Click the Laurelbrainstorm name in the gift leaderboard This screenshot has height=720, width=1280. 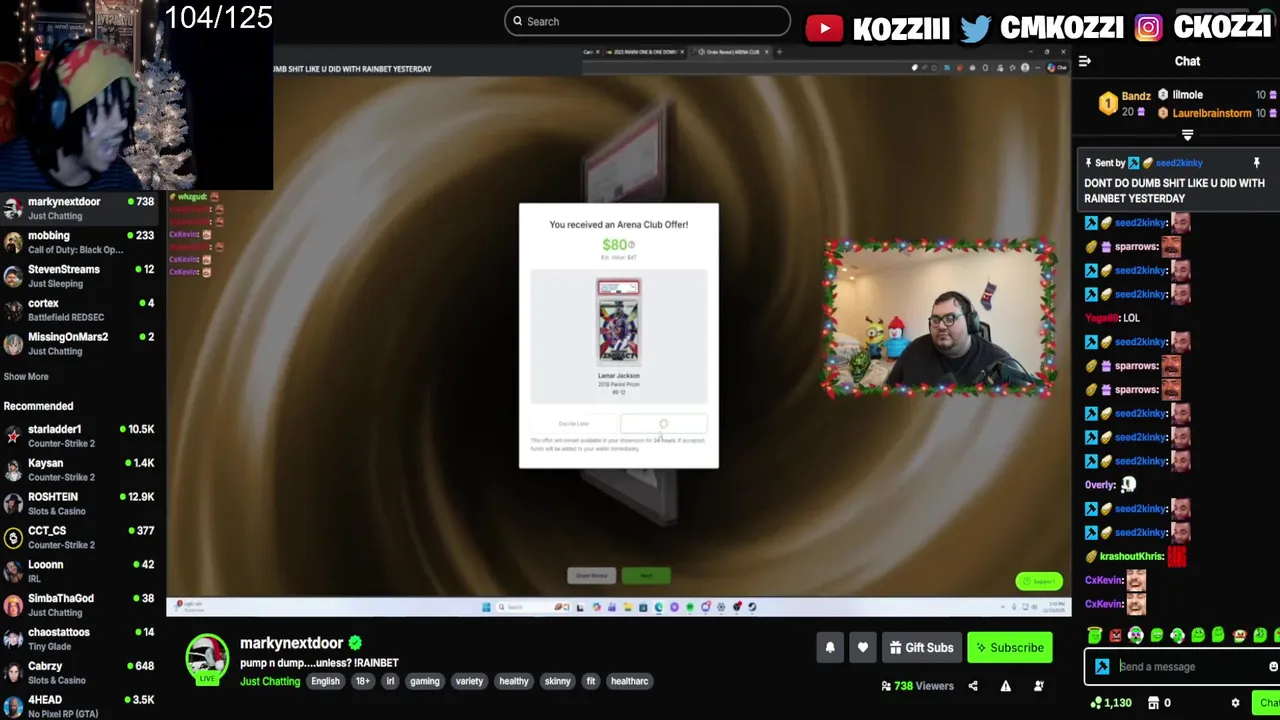[x=1212, y=113]
